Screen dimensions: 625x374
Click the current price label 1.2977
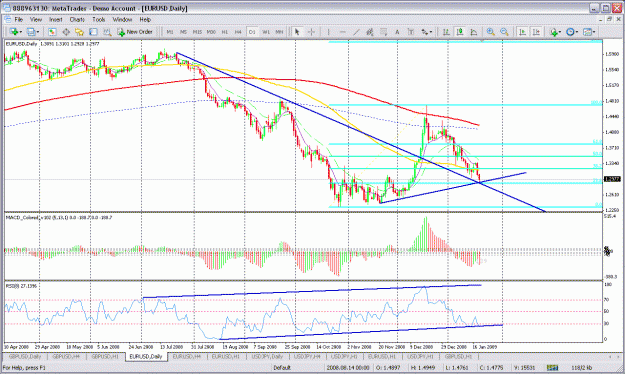coord(612,179)
